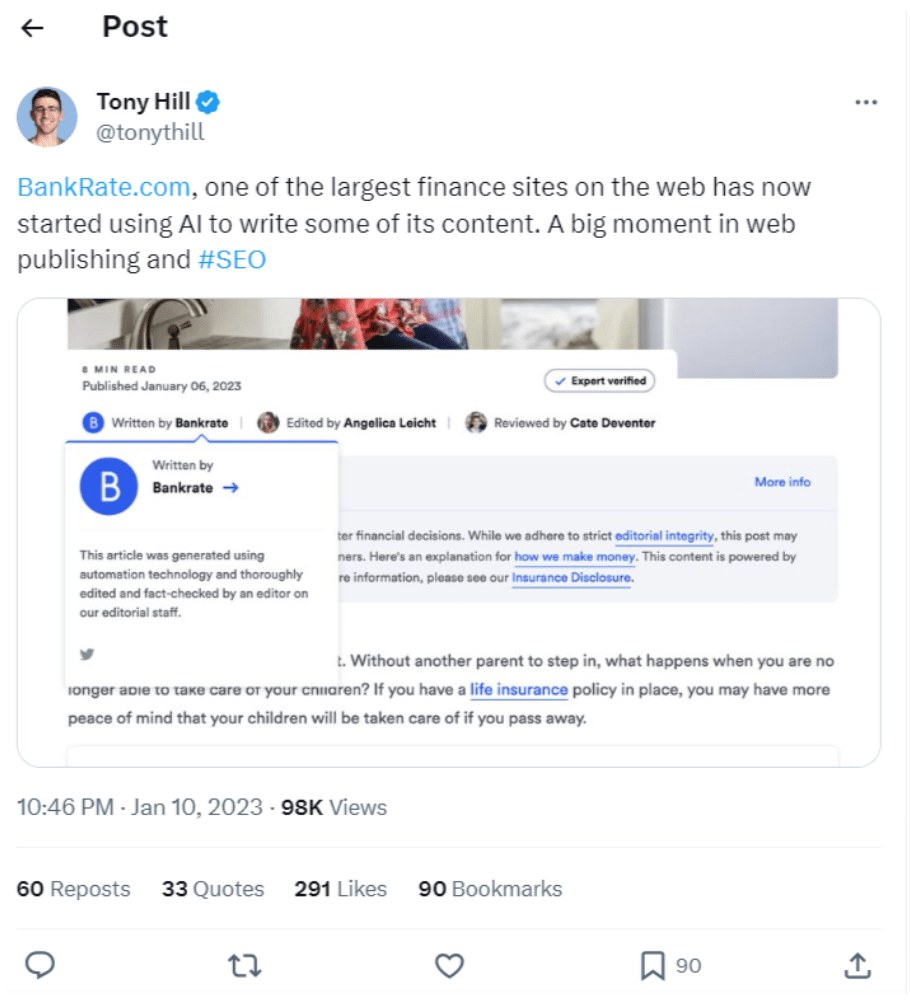Click the post timestamp 10:46 PM
The image size is (910, 1004).
(65, 807)
